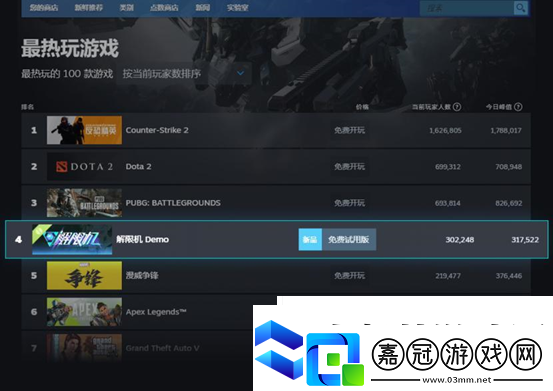This screenshot has width=553, height=391.
Task: Open the DOTA 2 logo thumbnail
Action: 84,166
